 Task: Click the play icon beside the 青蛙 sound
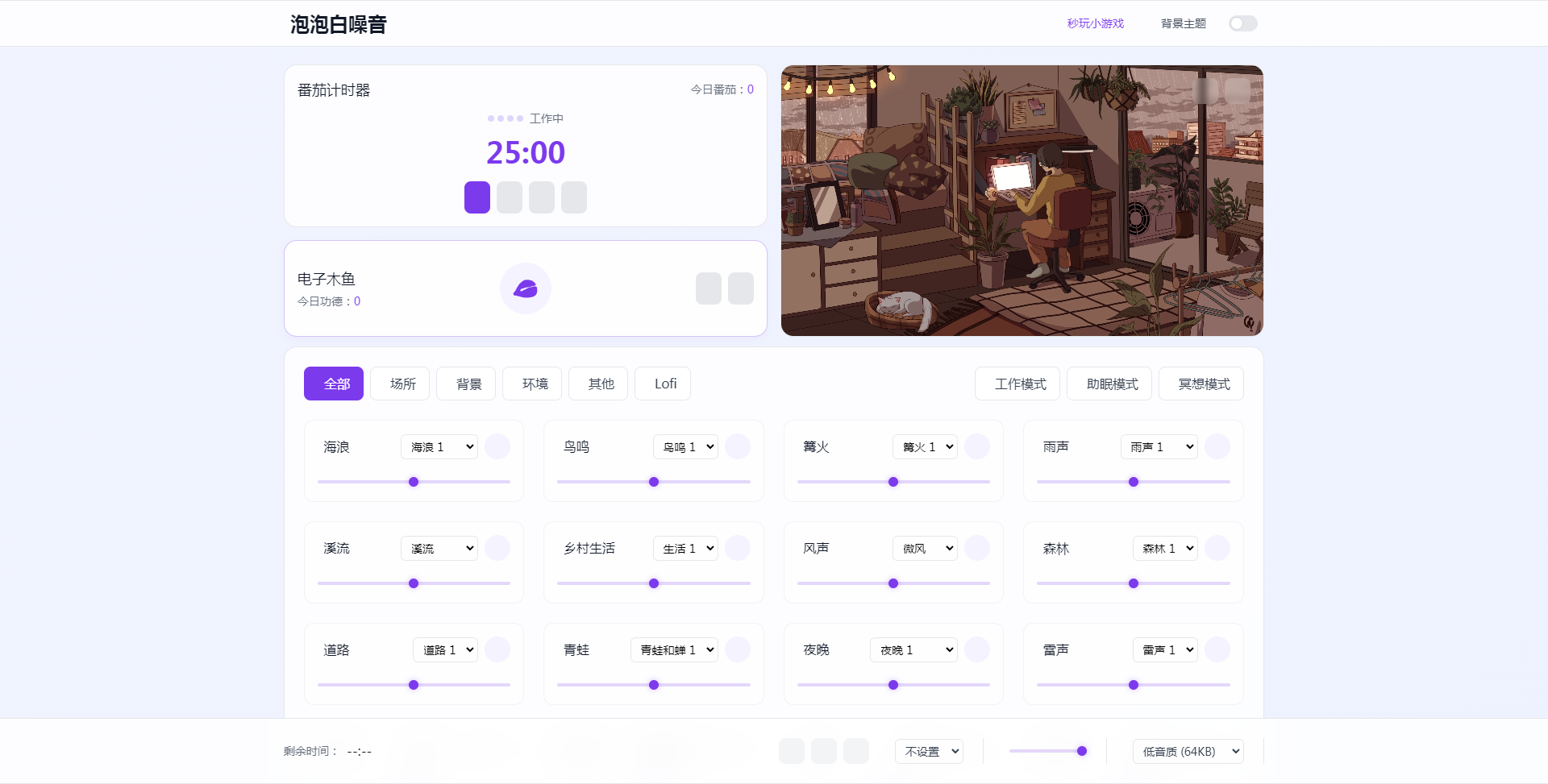[737, 649]
